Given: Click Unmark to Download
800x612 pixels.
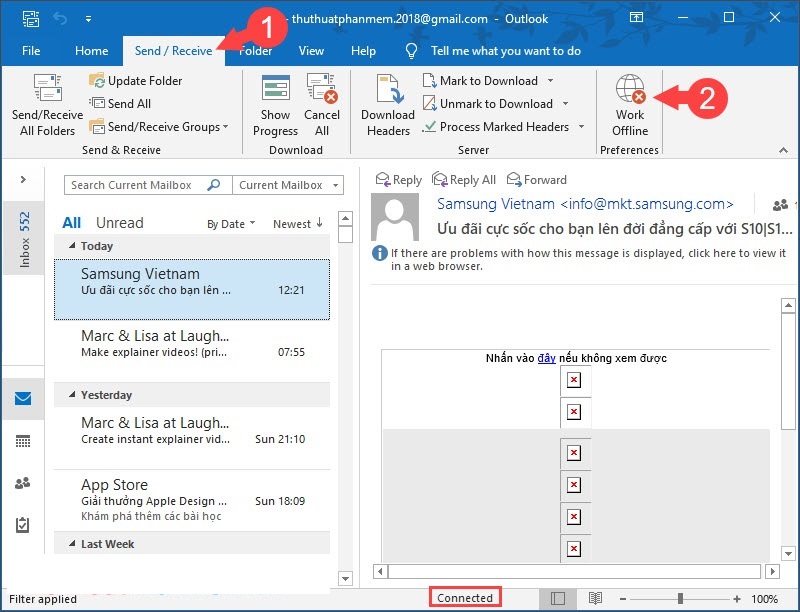Looking at the screenshot, I should [488, 104].
